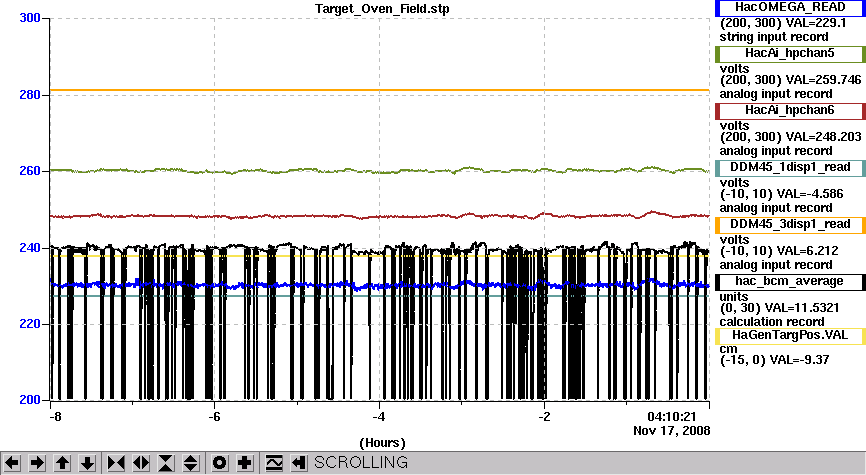Click the SCROLLING status label
This screenshot has height=475, width=866.
[361, 462]
